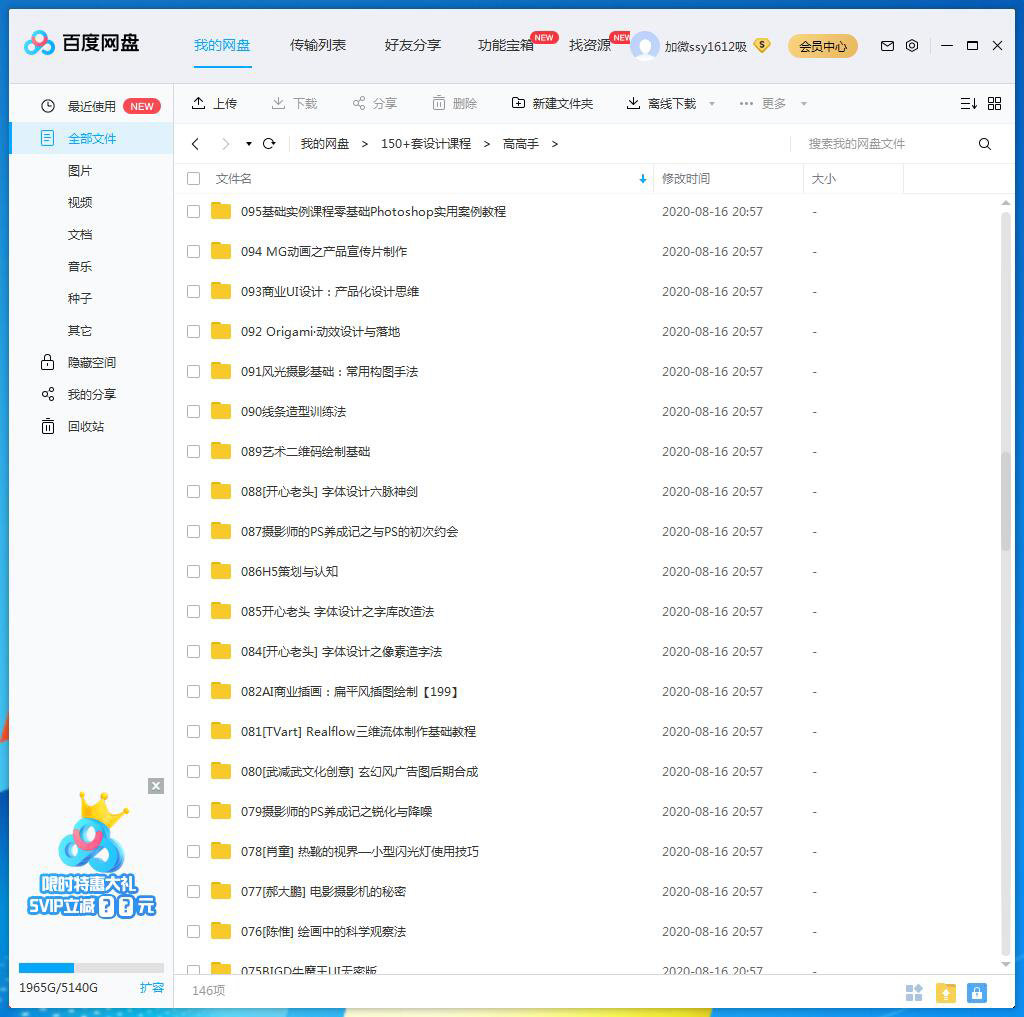This screenshot has width=1024, height=1017.
Task: Switch to the 传输列表 tab
Action: click(x=318, y=45)
